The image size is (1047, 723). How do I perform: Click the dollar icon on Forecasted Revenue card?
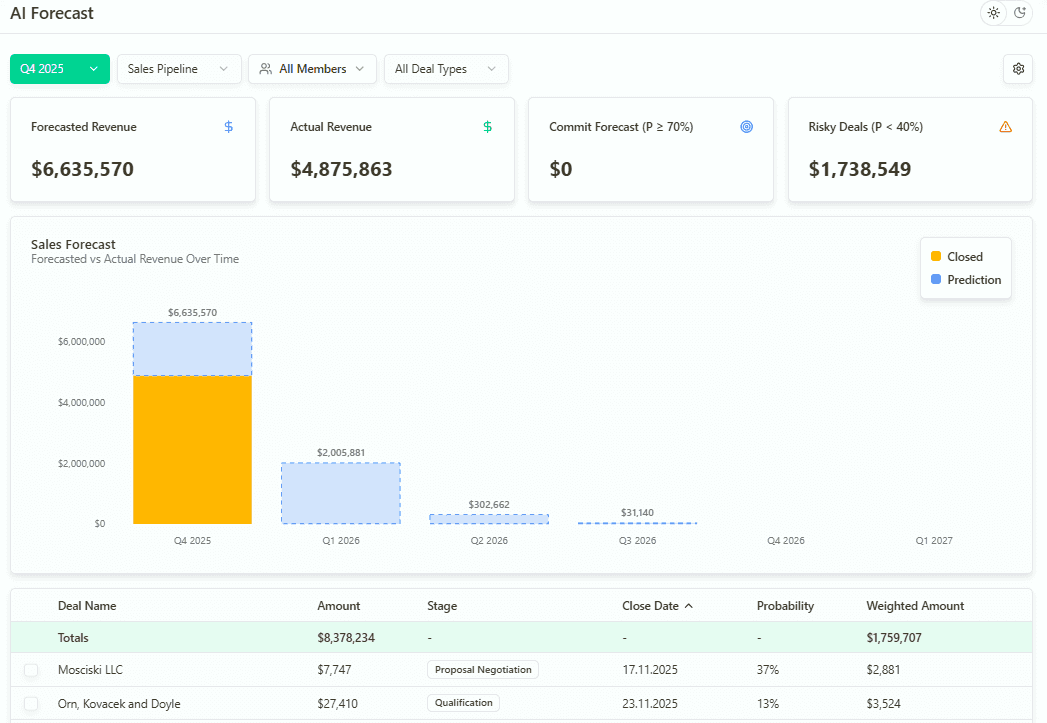point(228,127)
